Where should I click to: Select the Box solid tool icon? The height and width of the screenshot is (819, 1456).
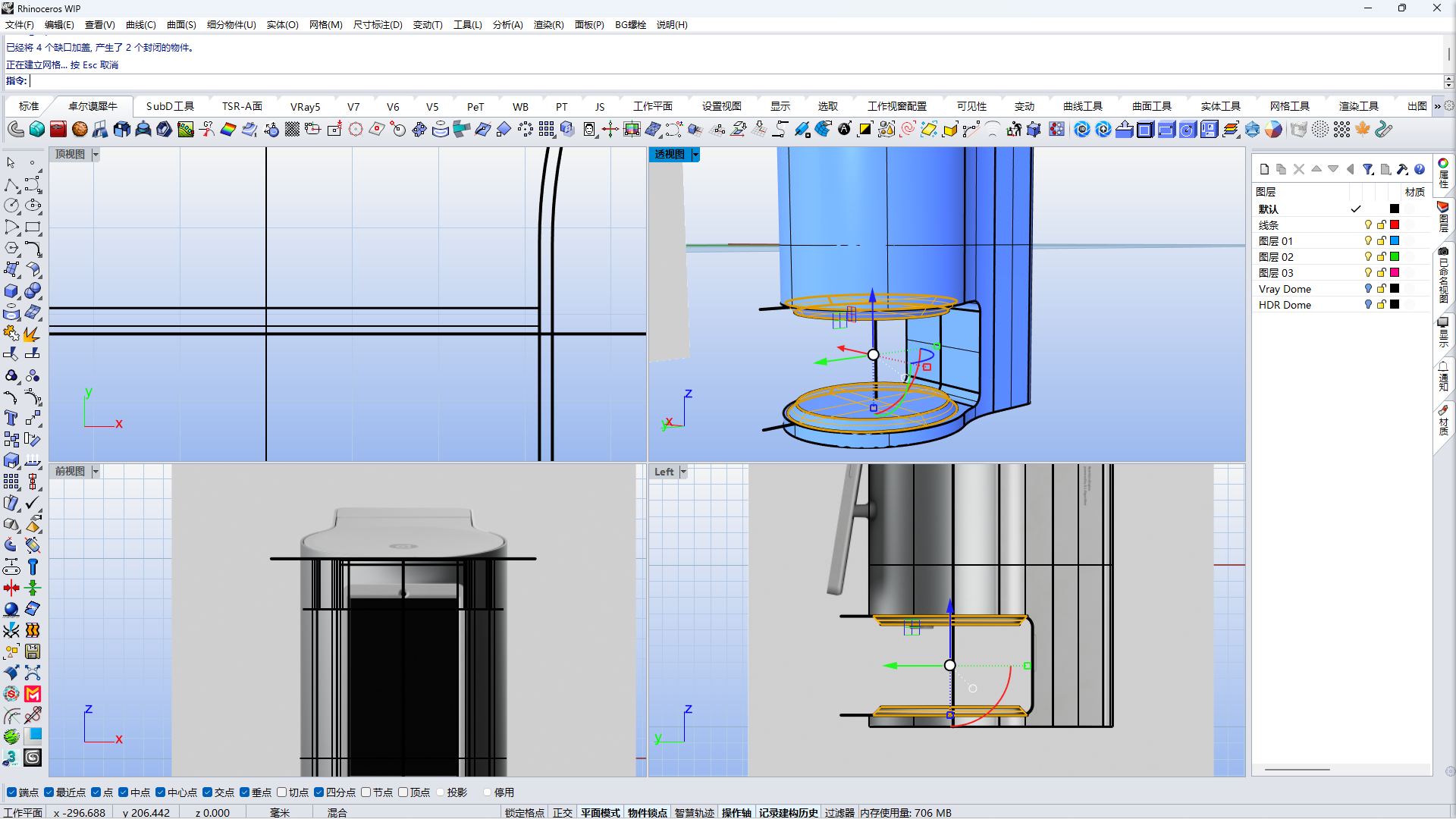pos(11,291)
